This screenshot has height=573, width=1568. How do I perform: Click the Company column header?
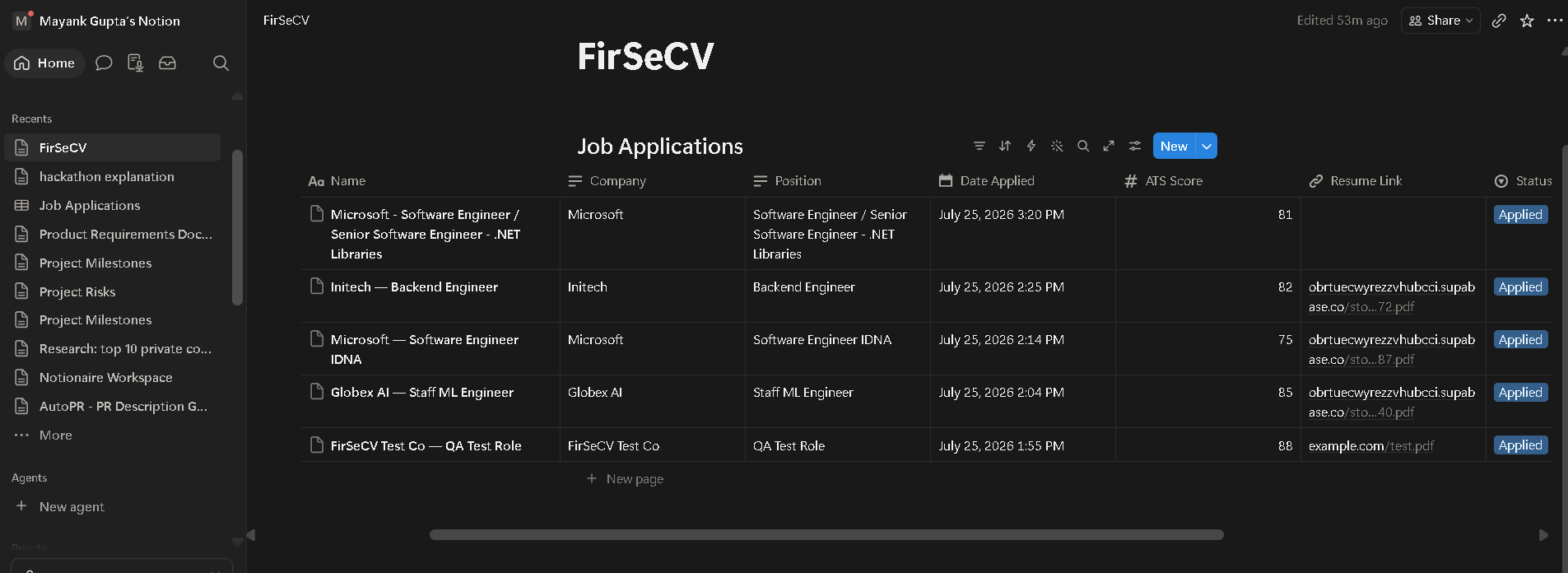pyautogui.click(x=652, y=181)
